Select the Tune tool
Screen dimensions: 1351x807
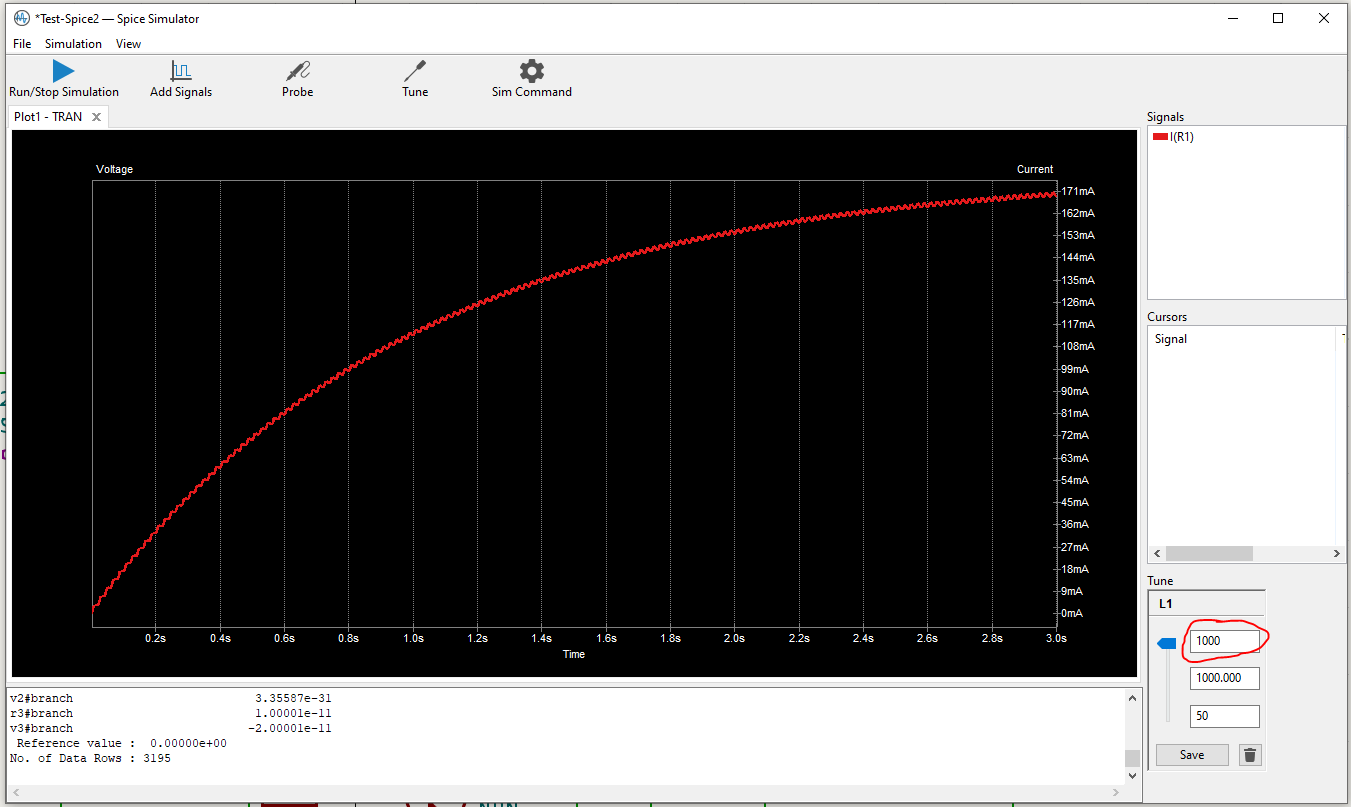pos(415,78)
